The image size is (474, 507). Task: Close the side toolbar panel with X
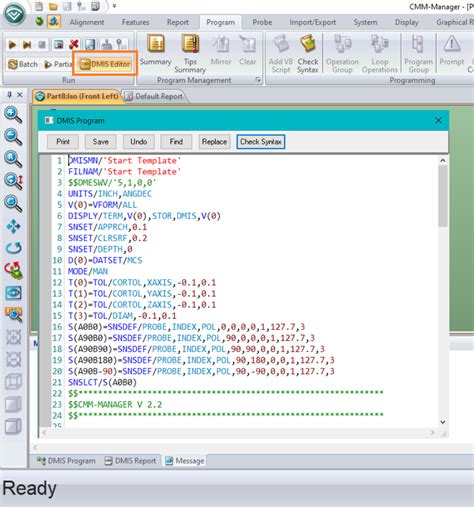pos(20,95)
